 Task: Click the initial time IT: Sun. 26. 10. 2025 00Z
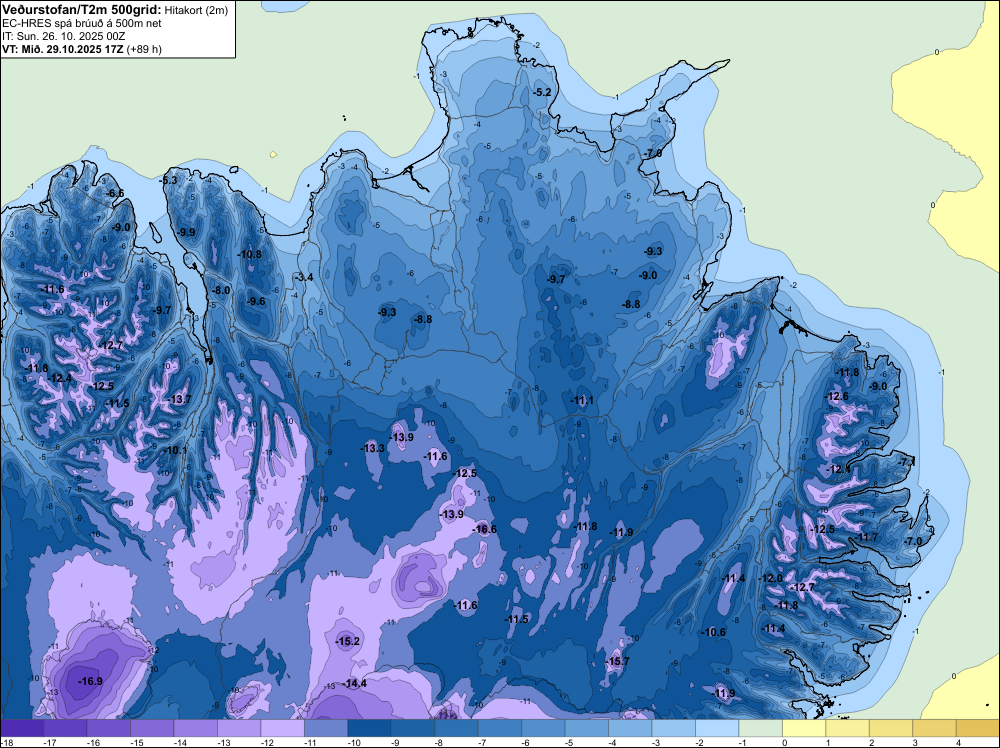coord(63,36)
